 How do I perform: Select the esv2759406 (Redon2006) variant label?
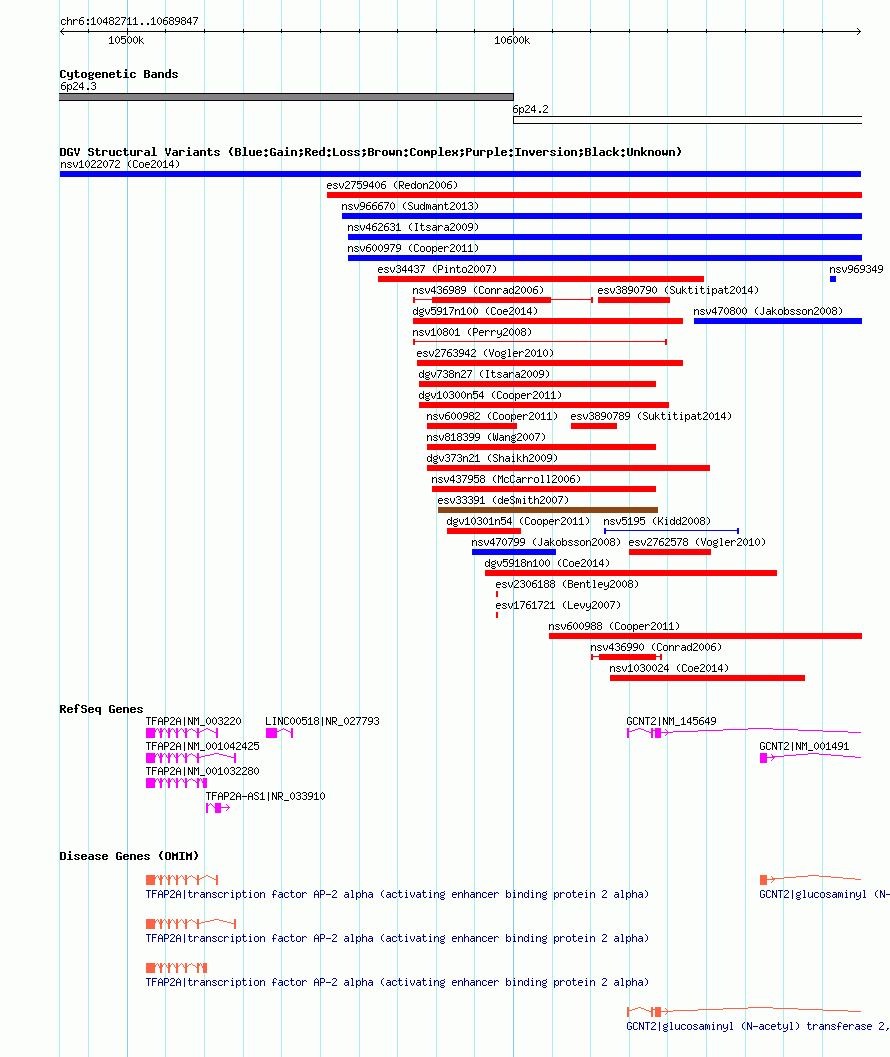392,185
